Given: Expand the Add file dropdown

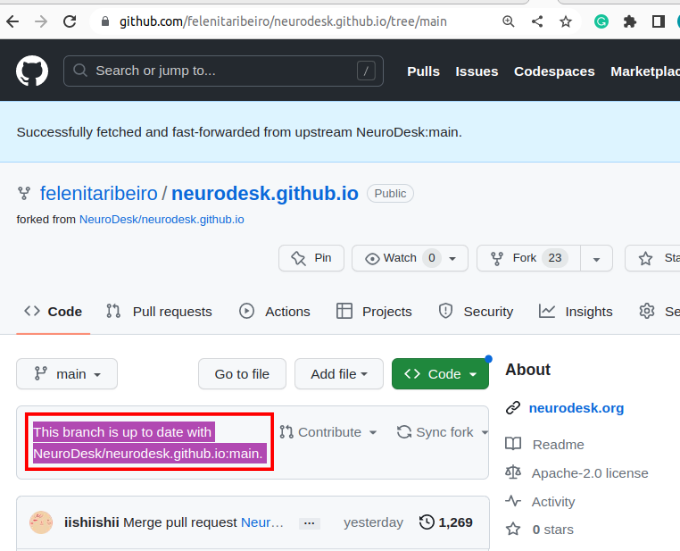Looking at the screenshot, I should [x=339, y=374].
